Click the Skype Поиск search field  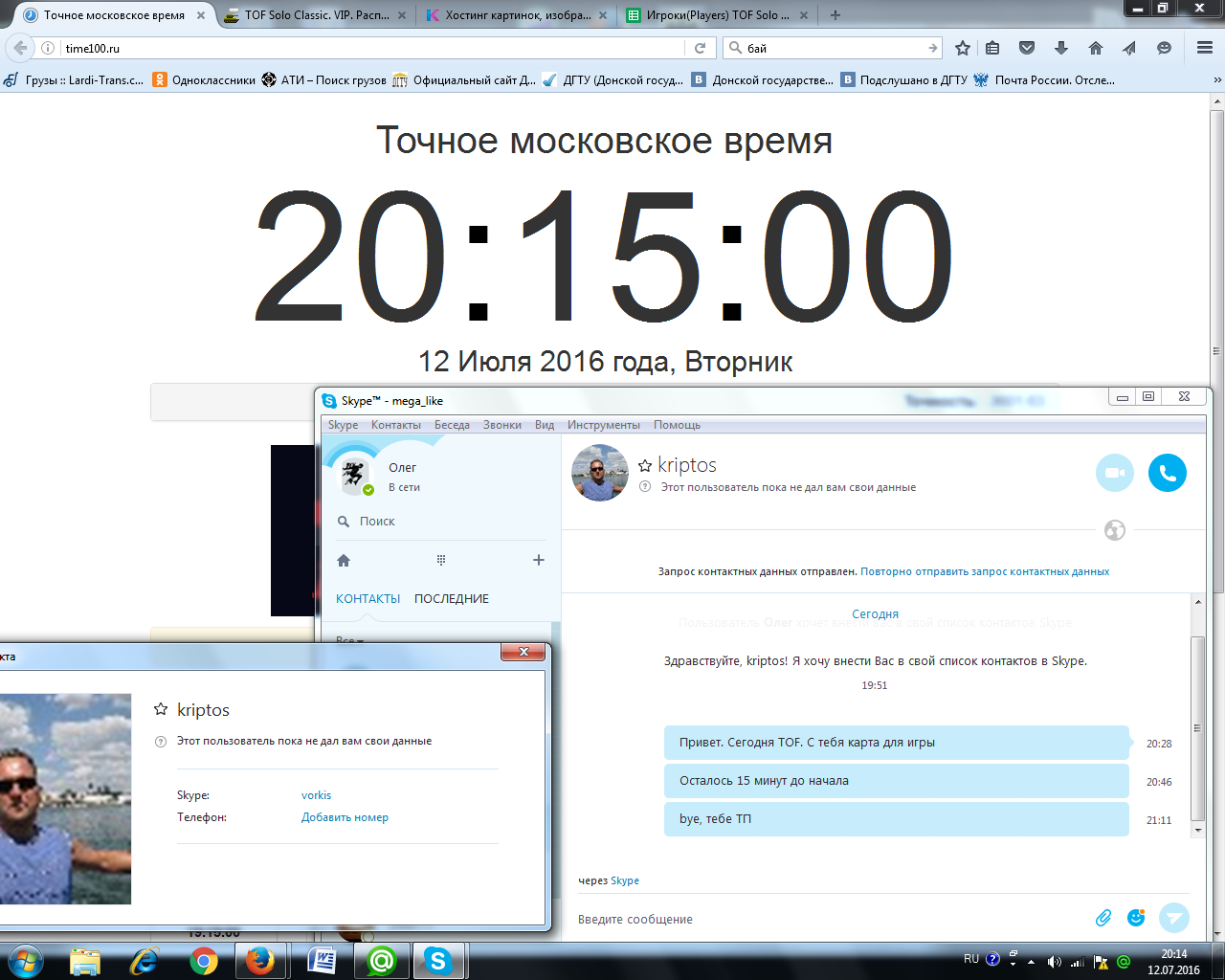[440, 522]
